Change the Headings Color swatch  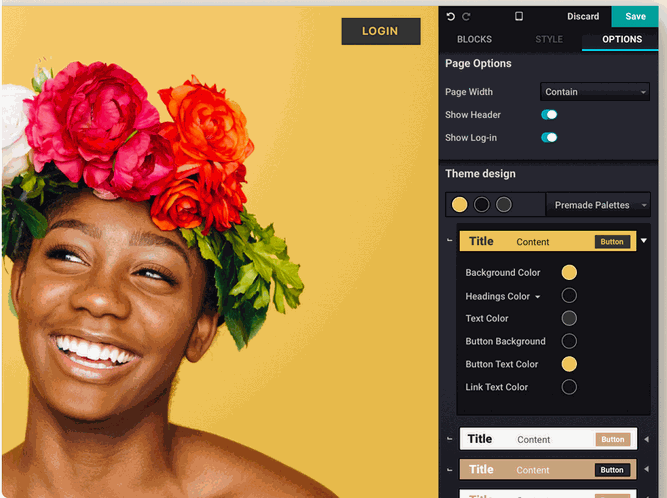pos(569,295)
